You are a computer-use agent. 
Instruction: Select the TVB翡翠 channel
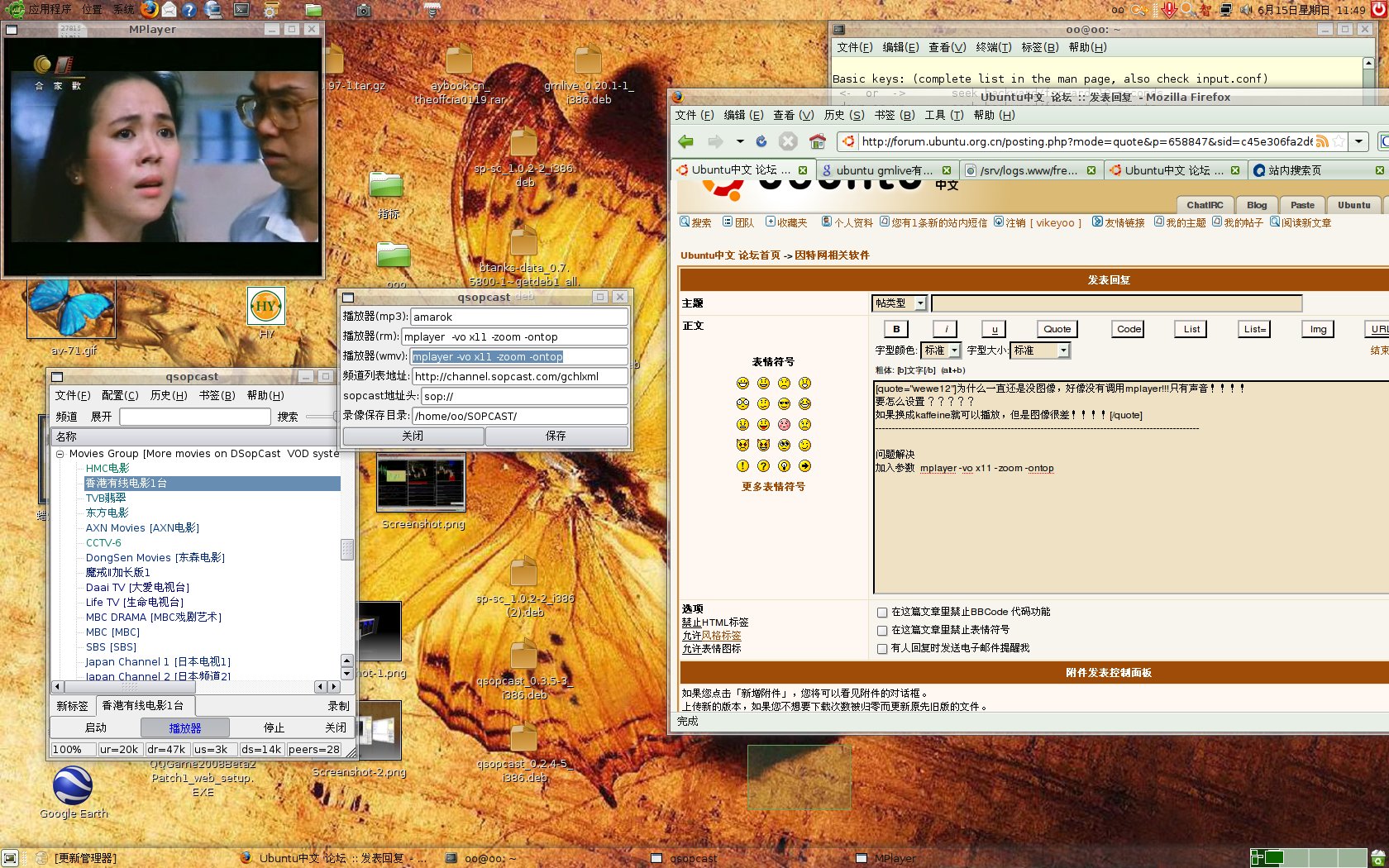click(106, 498)
